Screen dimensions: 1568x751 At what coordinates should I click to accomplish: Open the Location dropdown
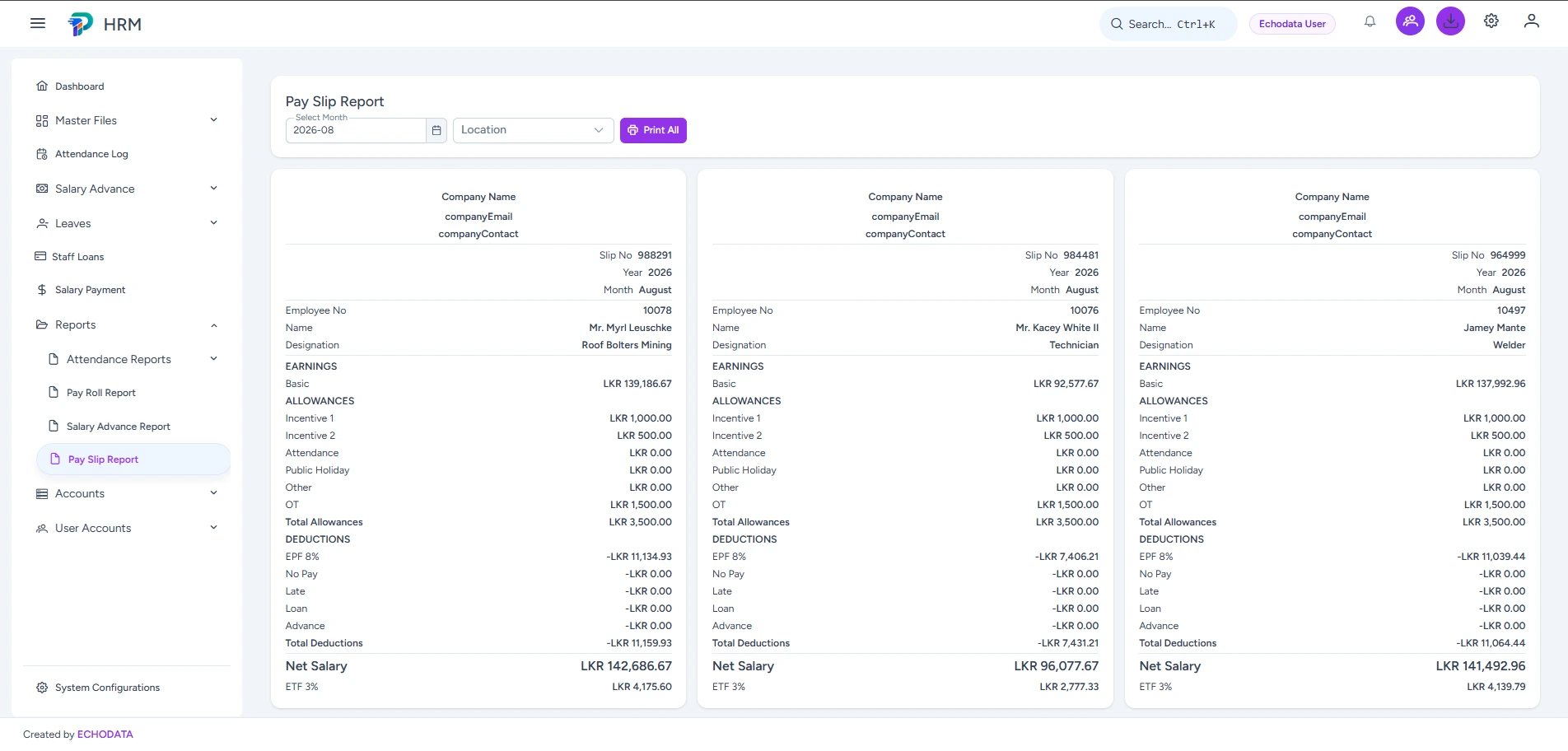click(x=533, y=130)
